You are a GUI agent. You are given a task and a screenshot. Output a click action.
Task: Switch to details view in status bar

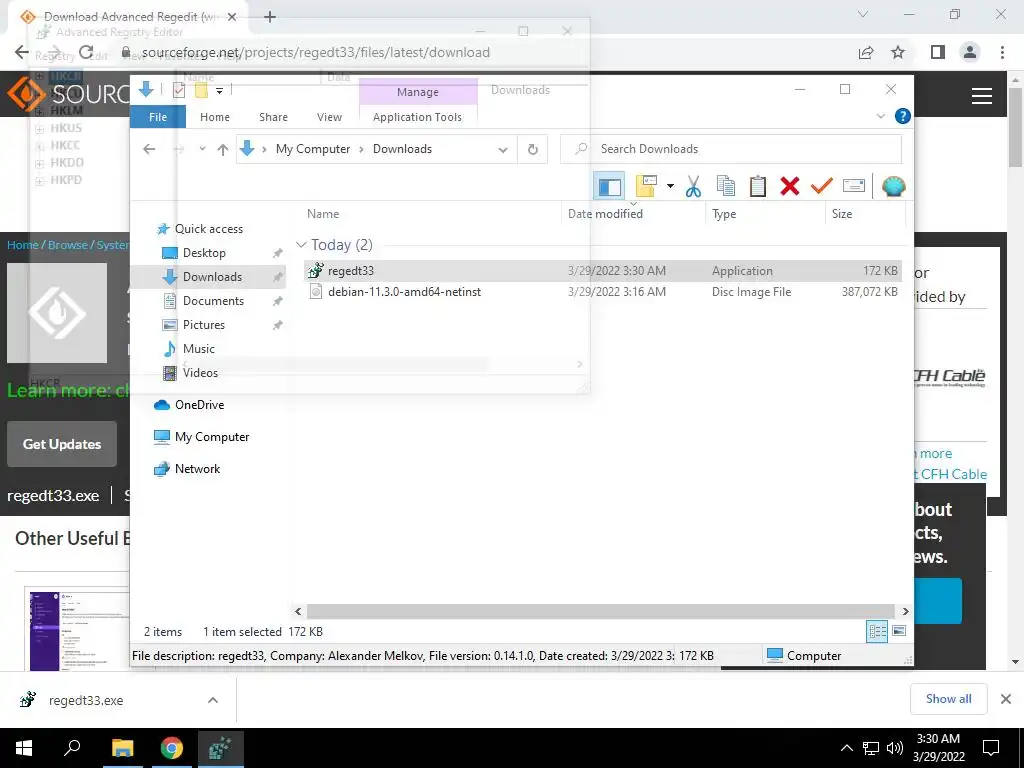[877, 631]
